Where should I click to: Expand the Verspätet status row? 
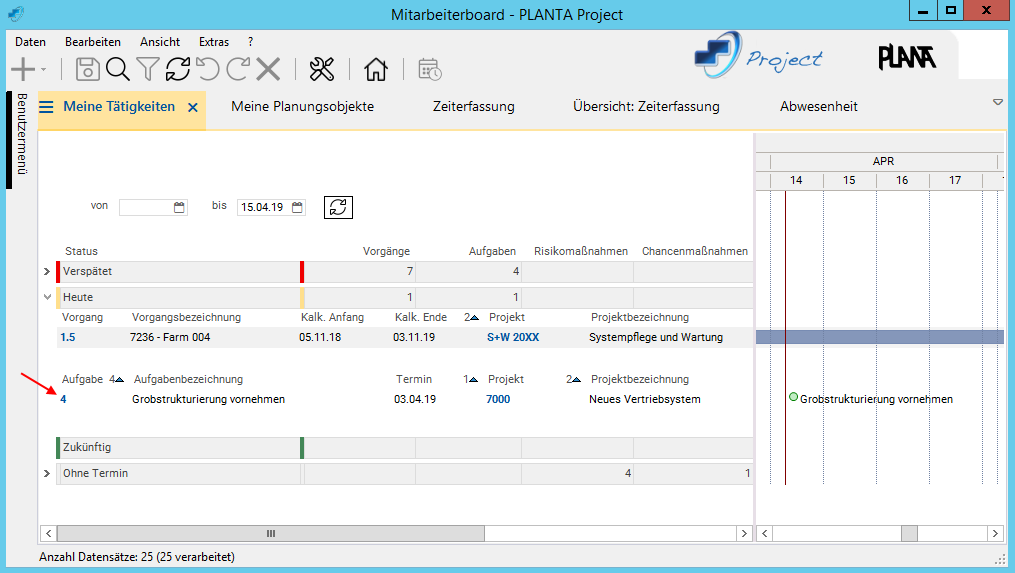click(47, 272)
